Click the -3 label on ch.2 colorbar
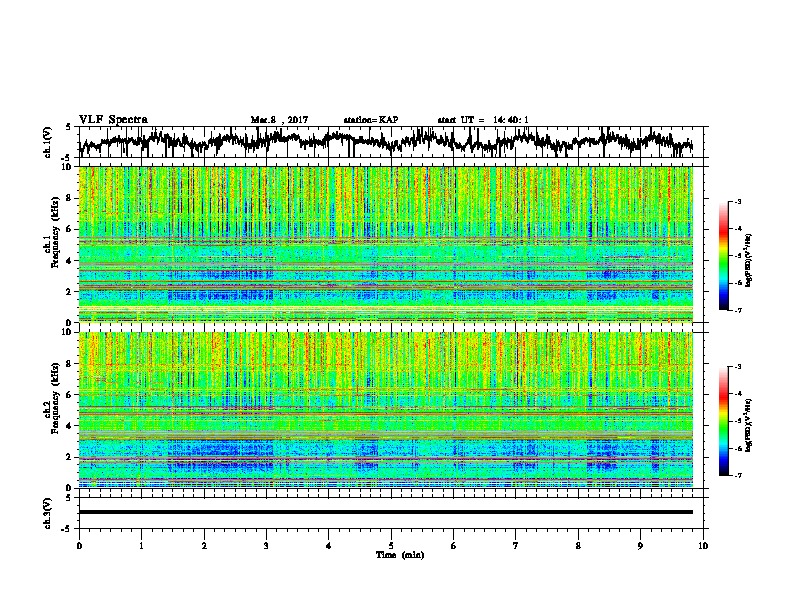792x612 pixels. pos(738,367)
